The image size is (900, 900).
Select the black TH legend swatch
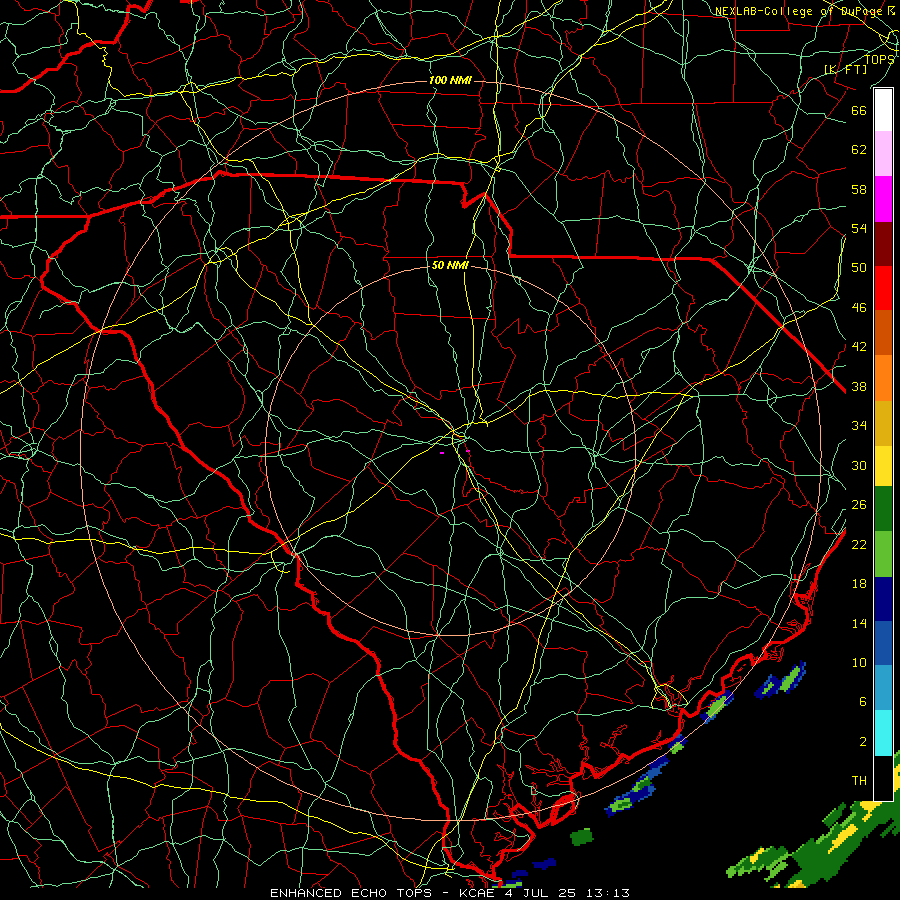pyautogui.click(x=883, y=777)
